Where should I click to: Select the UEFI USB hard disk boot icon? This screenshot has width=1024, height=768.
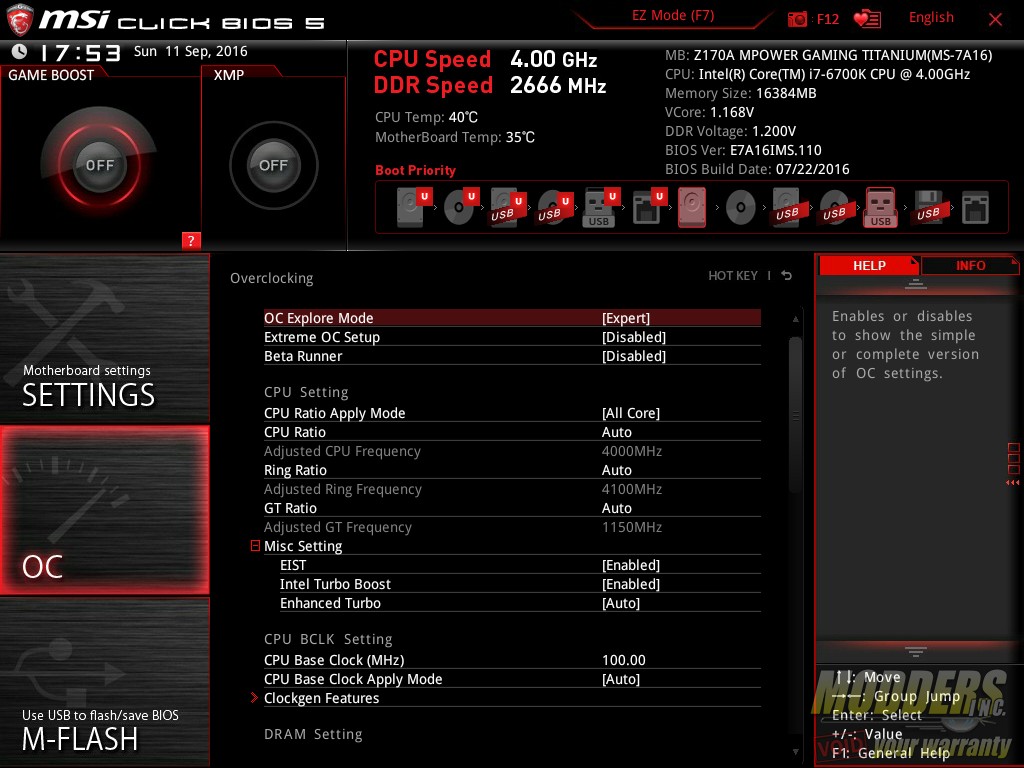507,207
